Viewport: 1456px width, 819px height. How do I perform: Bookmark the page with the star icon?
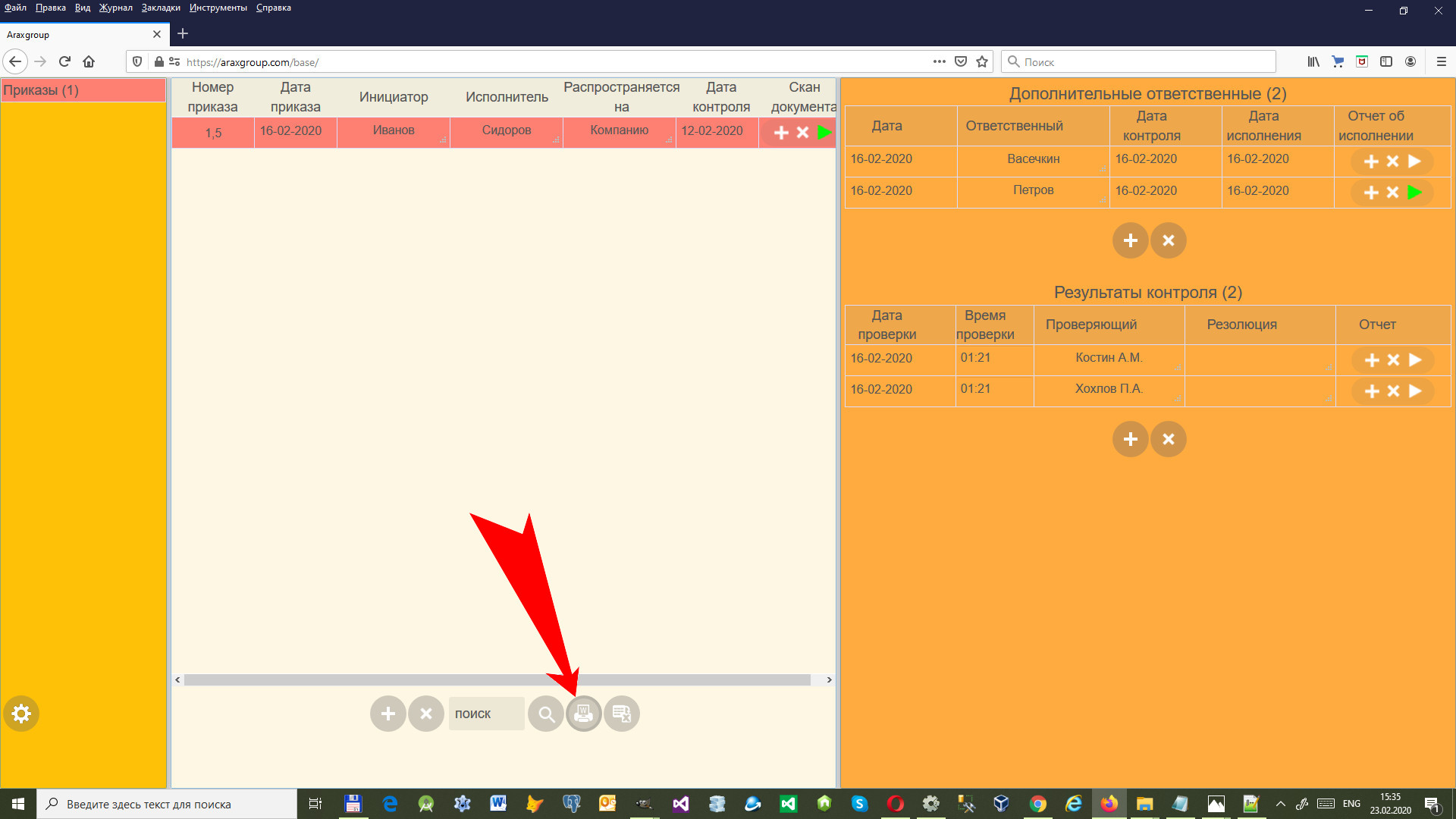pos(982,62)
